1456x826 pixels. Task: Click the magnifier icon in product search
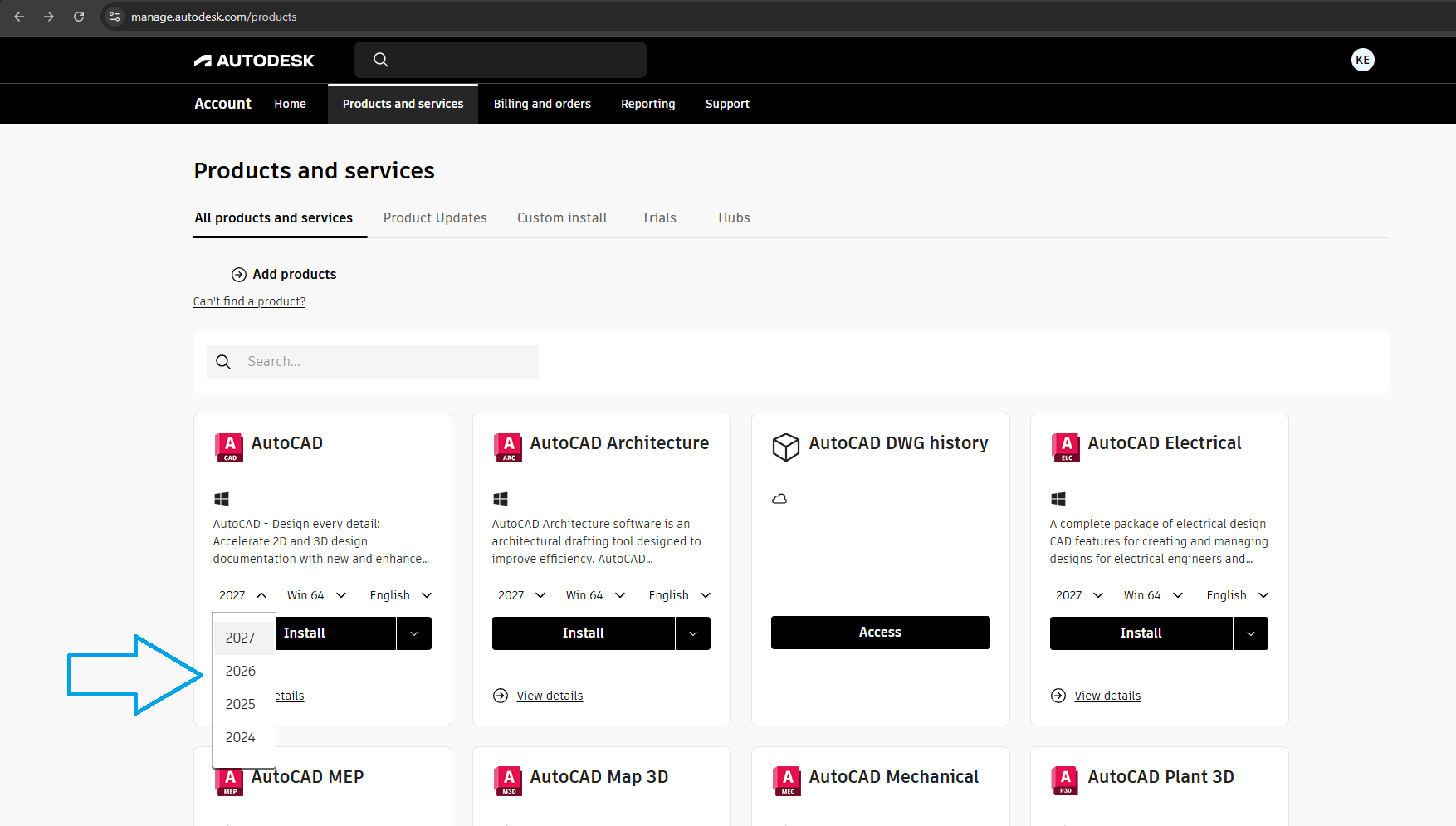pos(223,362)
